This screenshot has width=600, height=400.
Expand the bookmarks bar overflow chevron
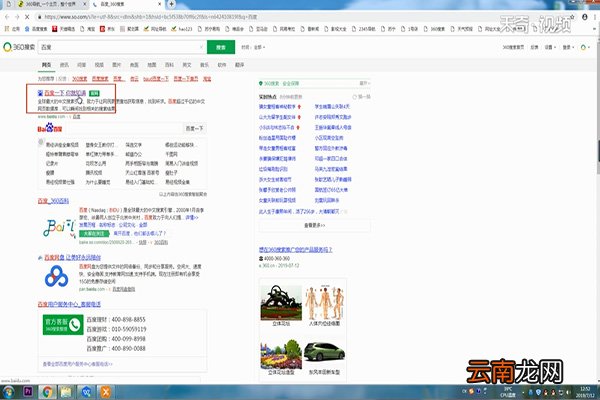594,29
